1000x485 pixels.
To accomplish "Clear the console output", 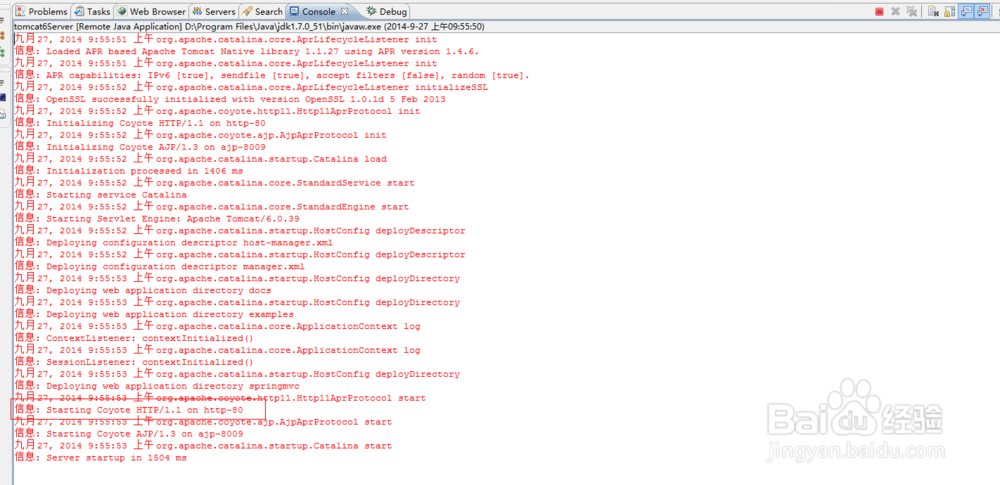I will (934, 11).
